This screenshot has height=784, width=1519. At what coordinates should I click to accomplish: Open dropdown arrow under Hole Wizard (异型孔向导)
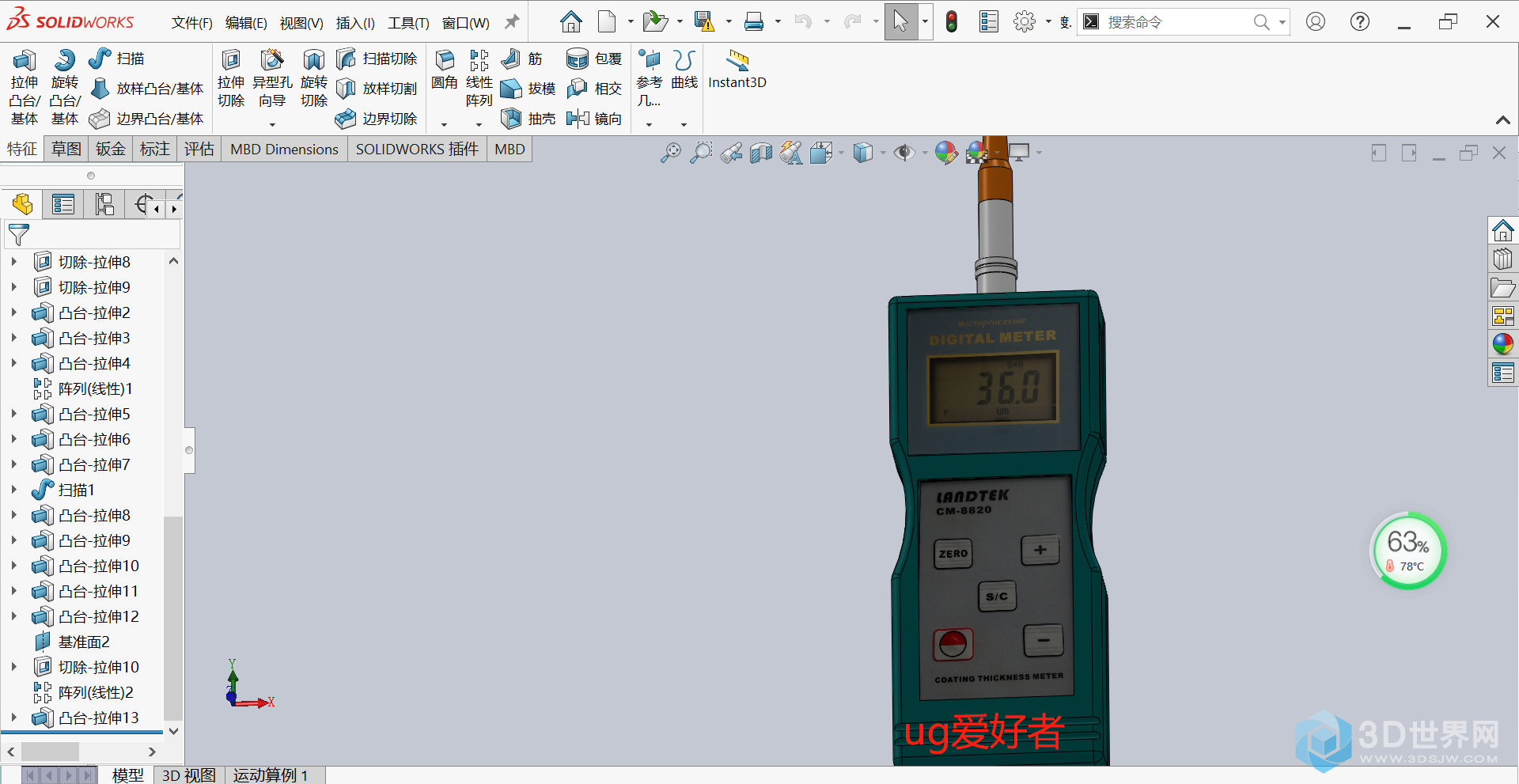272,124
